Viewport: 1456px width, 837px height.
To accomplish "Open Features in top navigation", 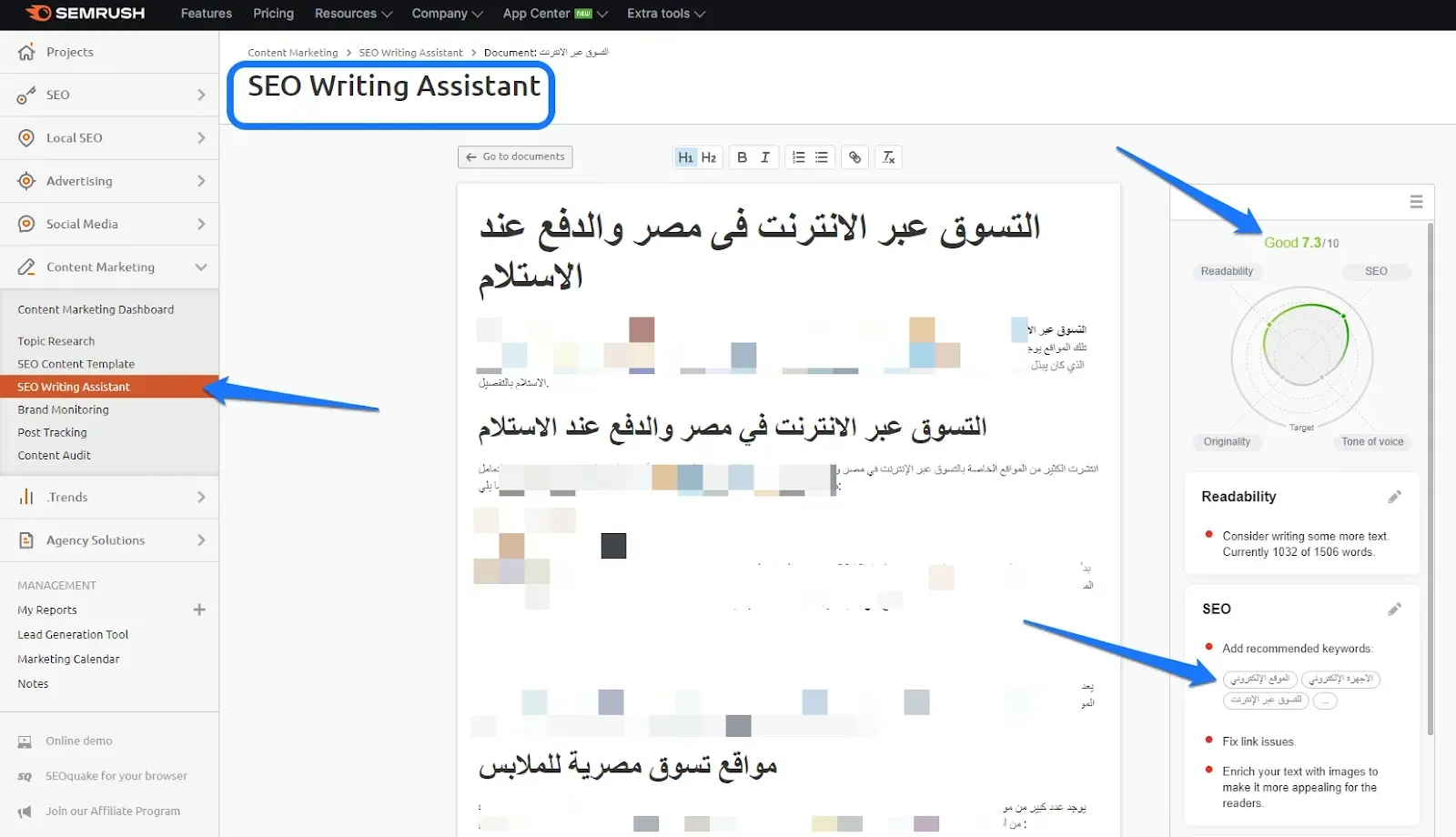I will (207, 14).
